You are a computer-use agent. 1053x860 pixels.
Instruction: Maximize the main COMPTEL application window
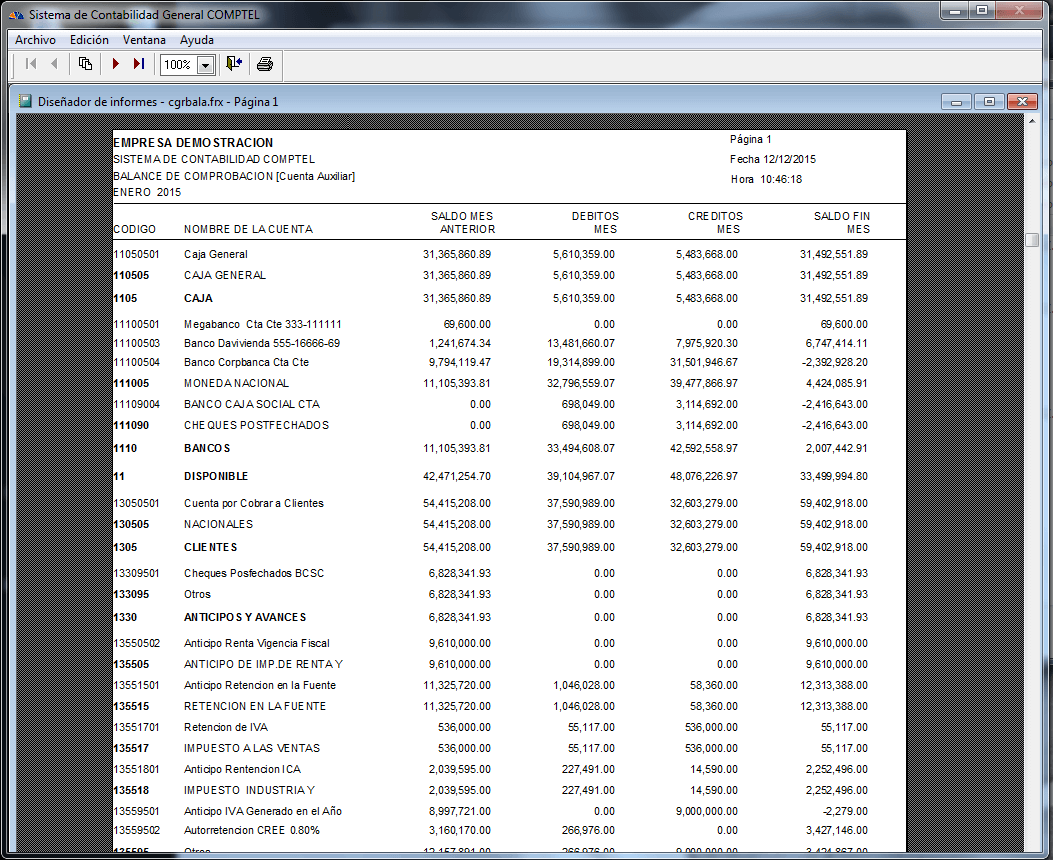pyautogui.click(x=981, y=11)
